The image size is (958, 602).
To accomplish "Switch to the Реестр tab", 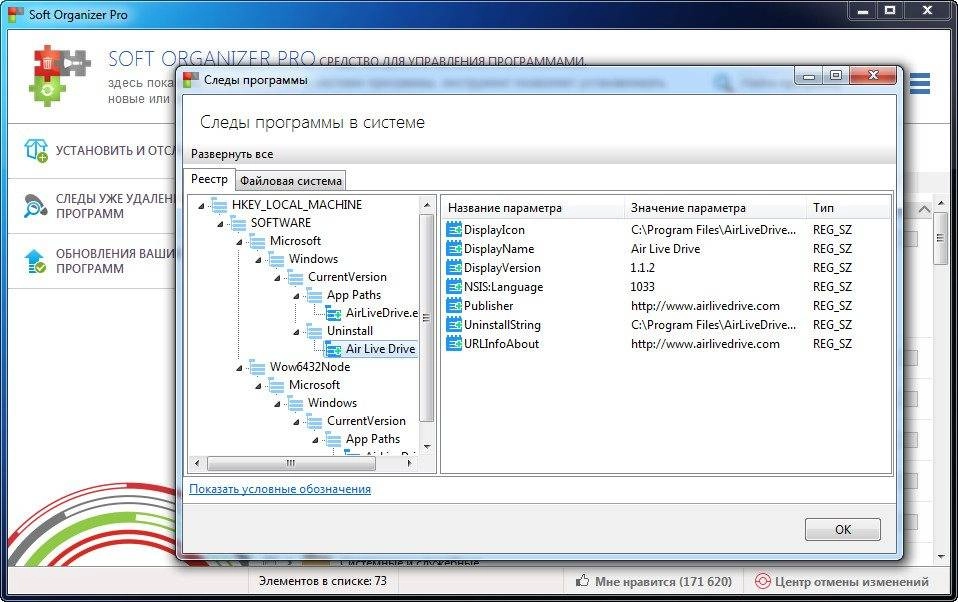I will 210,178.
